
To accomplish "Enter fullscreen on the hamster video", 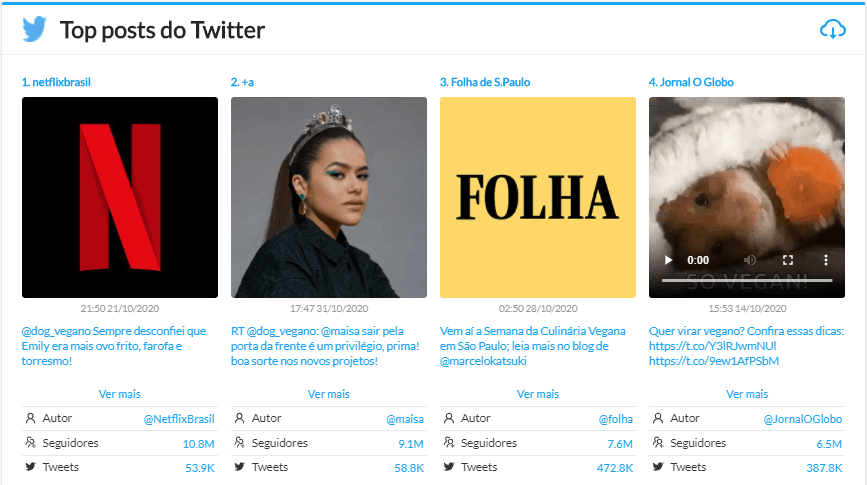I will 788,260.
